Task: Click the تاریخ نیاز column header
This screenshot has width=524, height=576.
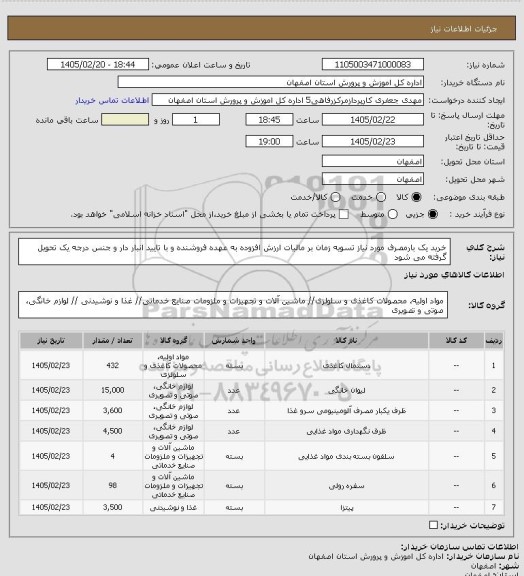Action: (51, 341)
